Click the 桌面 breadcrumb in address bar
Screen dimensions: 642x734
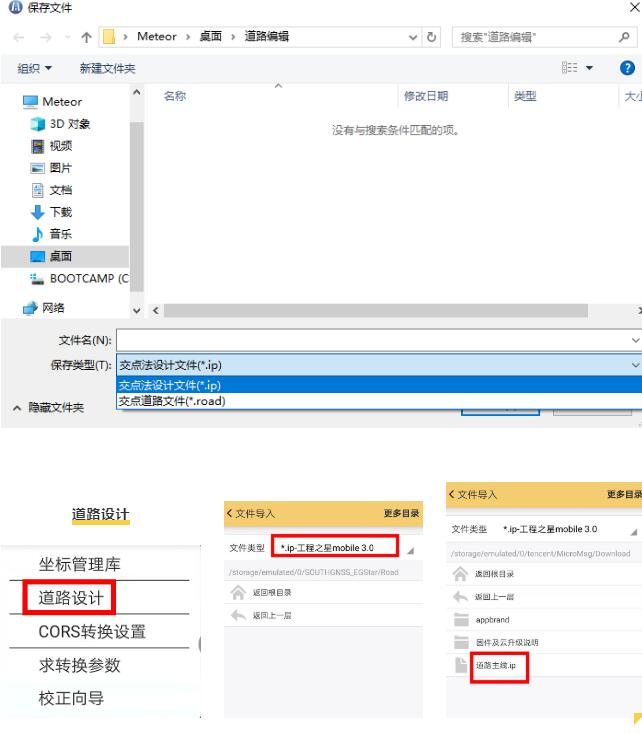click(x=210, y=37)
